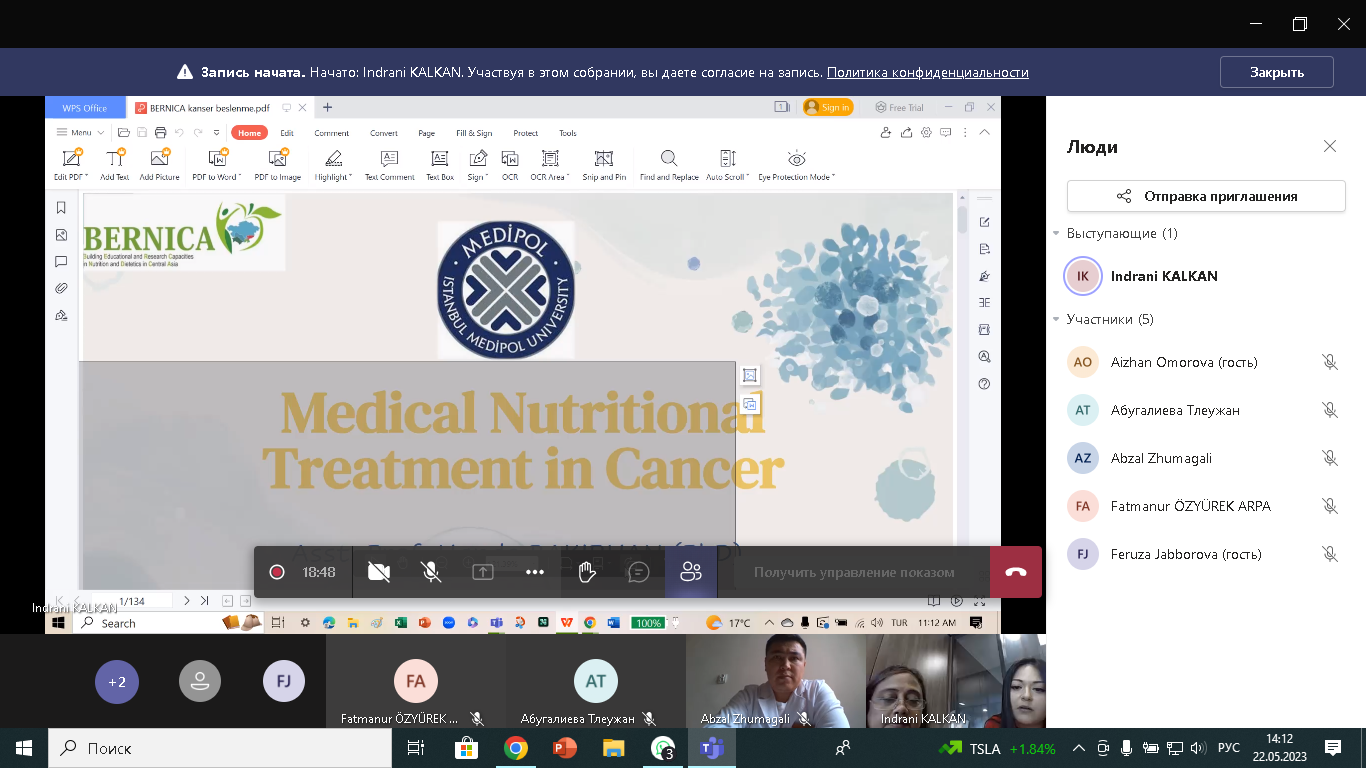Show the +2 additional participants
Screen dimensions: 1366x768
(117, 682)
